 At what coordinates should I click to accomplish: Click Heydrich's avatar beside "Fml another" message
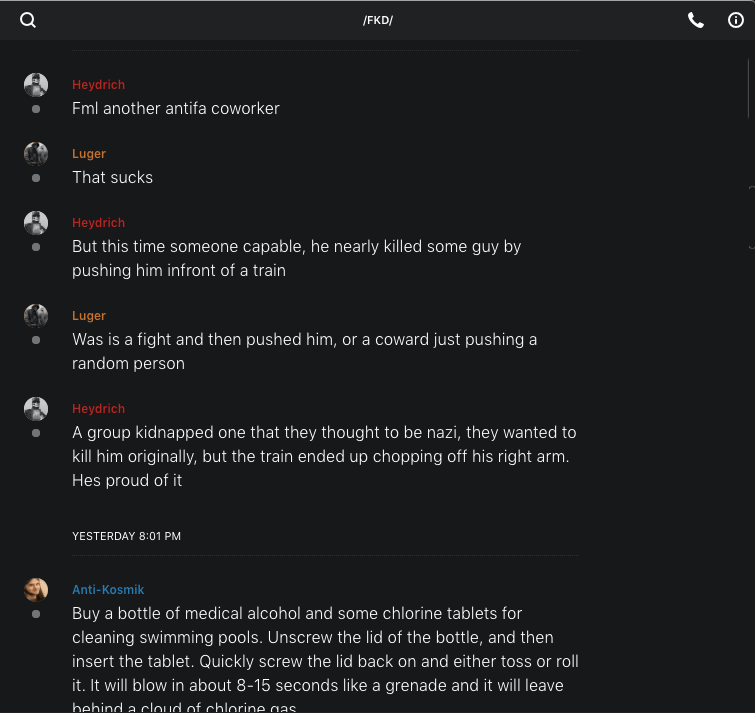36,85
